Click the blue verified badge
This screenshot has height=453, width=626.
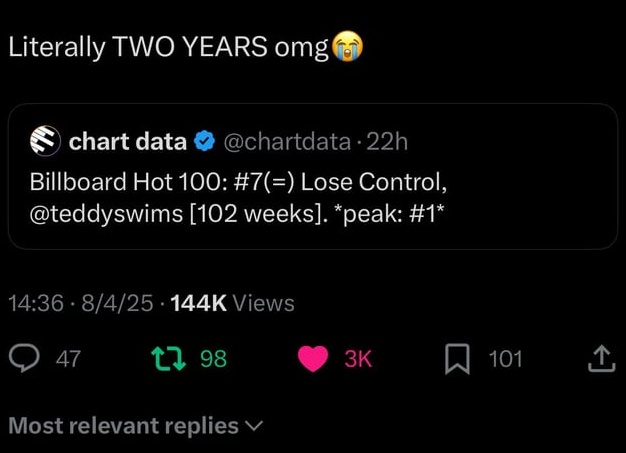[204, 141]
